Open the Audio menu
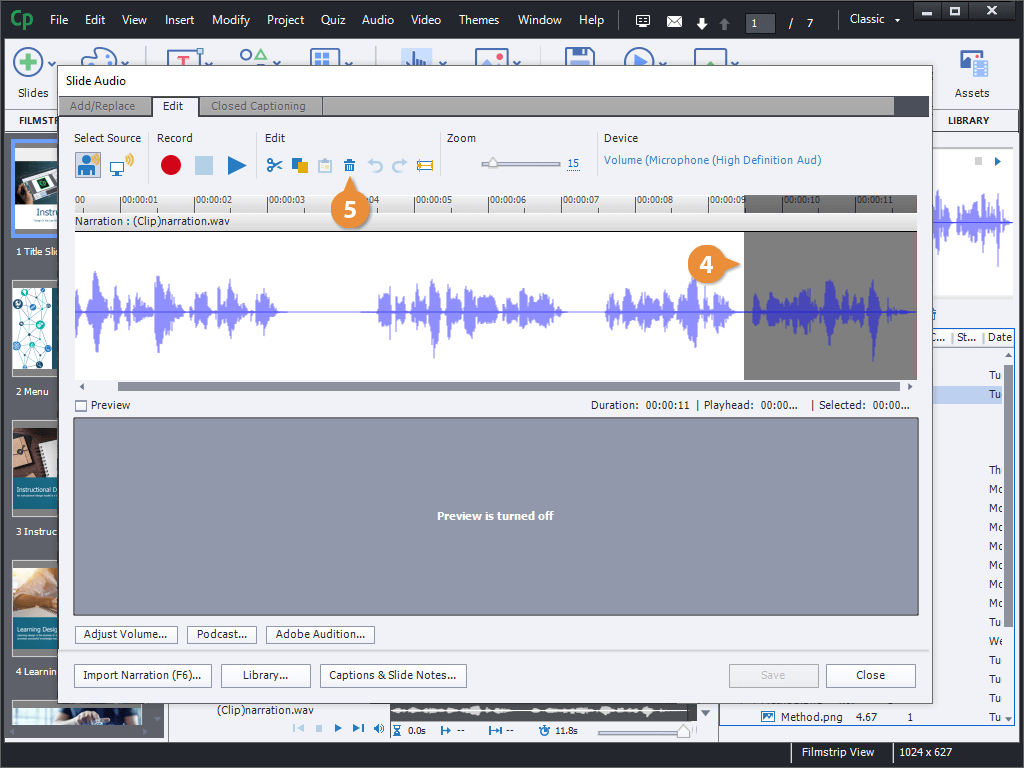1024x768 pixels. (x=377, y=20)
